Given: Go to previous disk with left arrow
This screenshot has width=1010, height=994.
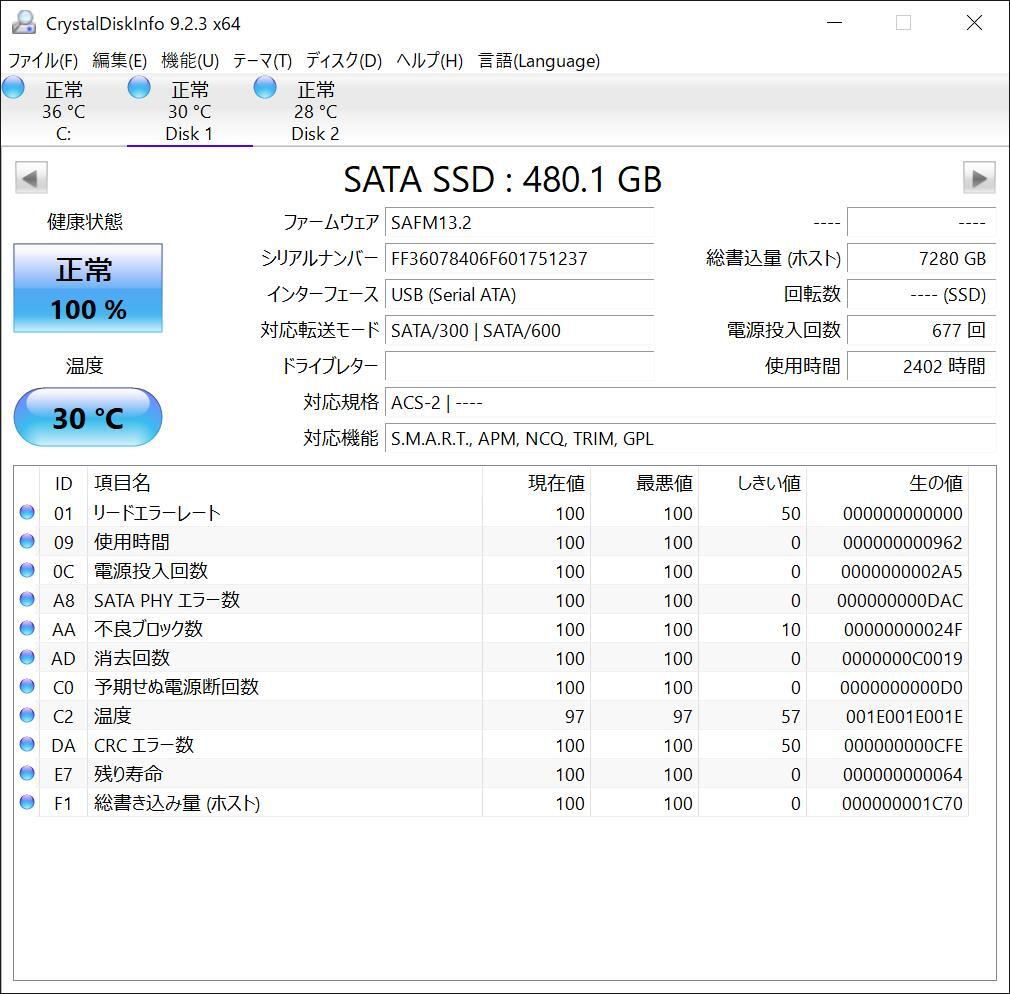Looking at the screenshot, I should [31, 178].
